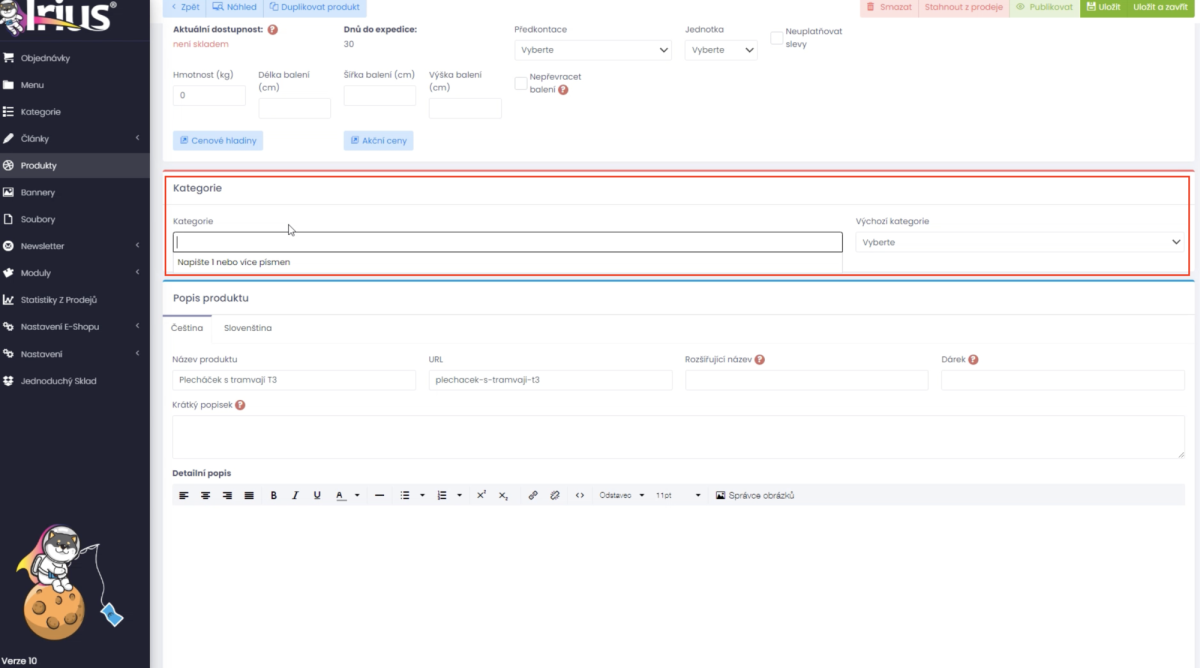1200x668 pixels.
Task: Toggle underline formatting in editor
Action: point(317,495)
